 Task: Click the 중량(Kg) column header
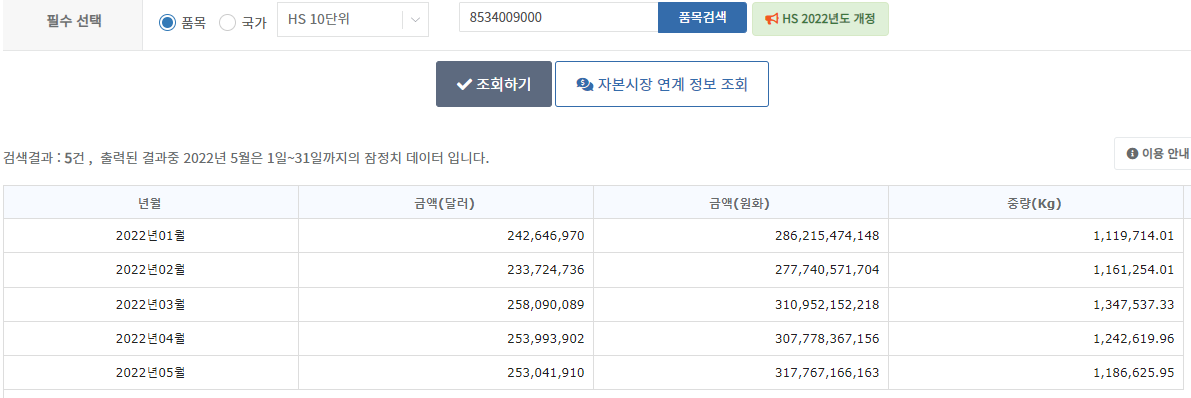click(x=1036, y=203)
